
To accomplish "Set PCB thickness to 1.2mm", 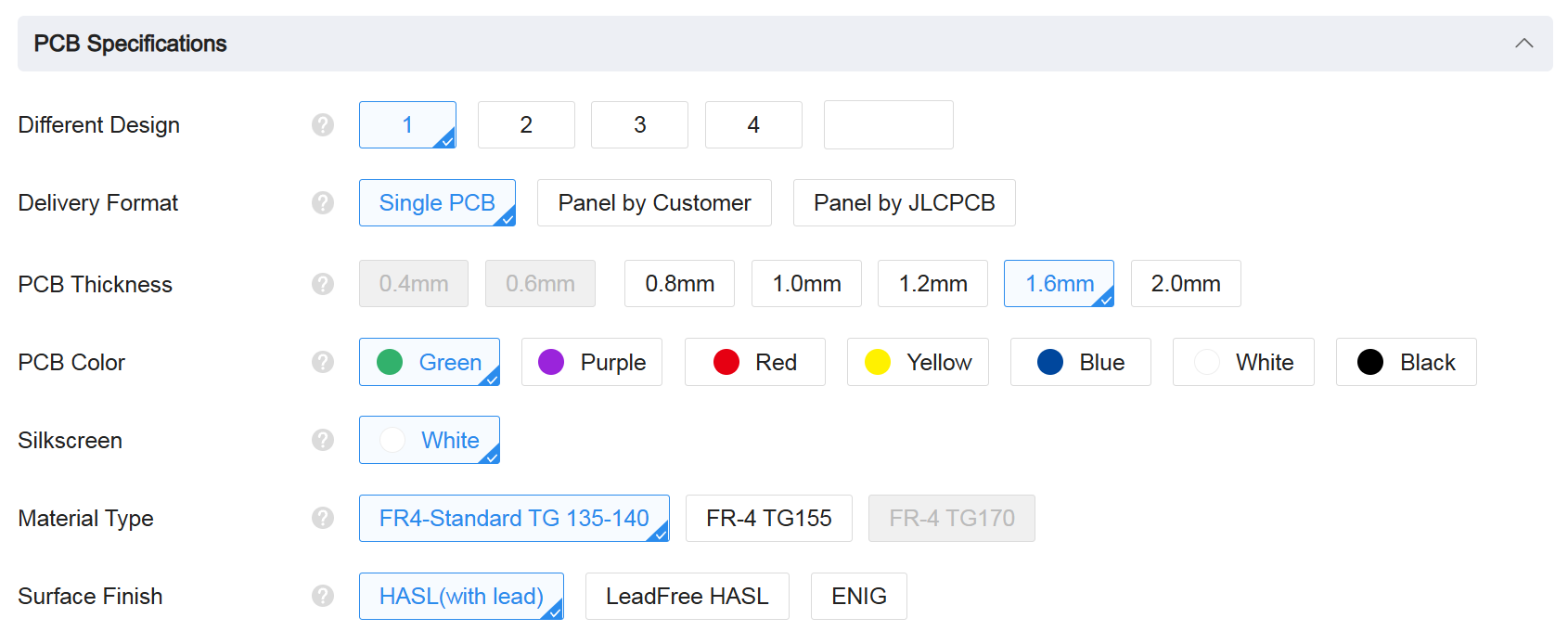I will click(x=932, y=283).
